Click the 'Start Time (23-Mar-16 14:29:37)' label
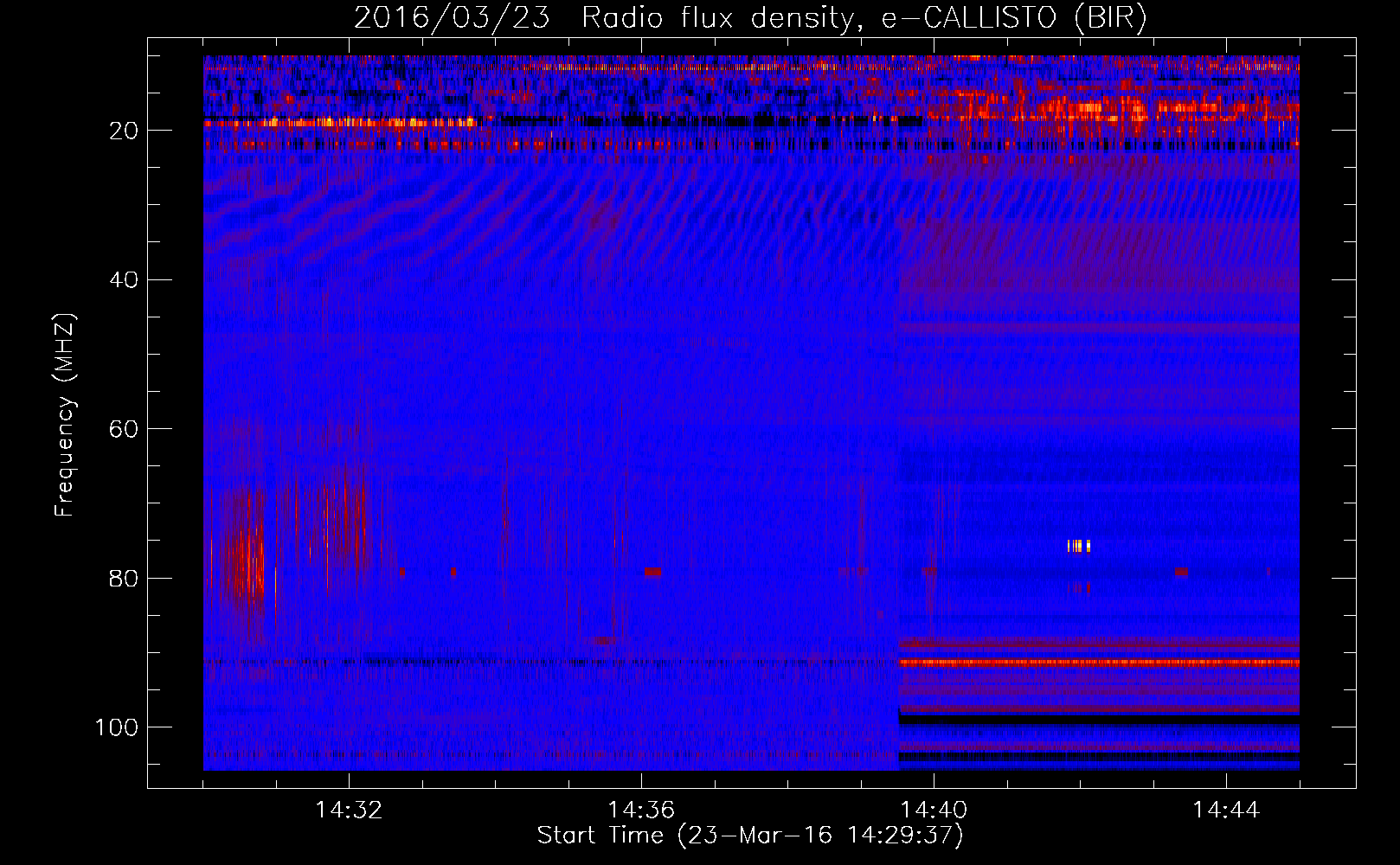This screenshot has width=1400, height=865. (x=750, y=836)
